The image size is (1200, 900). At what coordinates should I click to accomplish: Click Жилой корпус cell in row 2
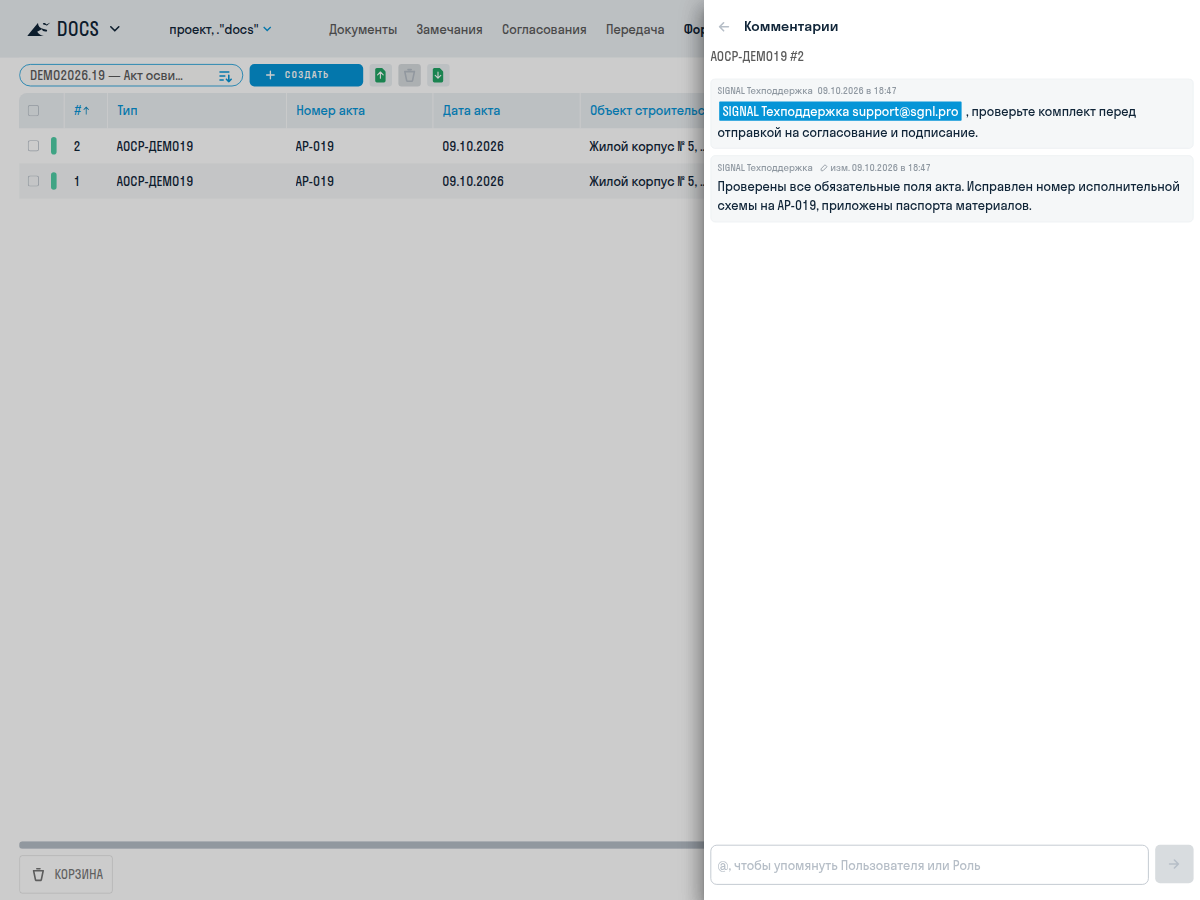tap(646, 146)
